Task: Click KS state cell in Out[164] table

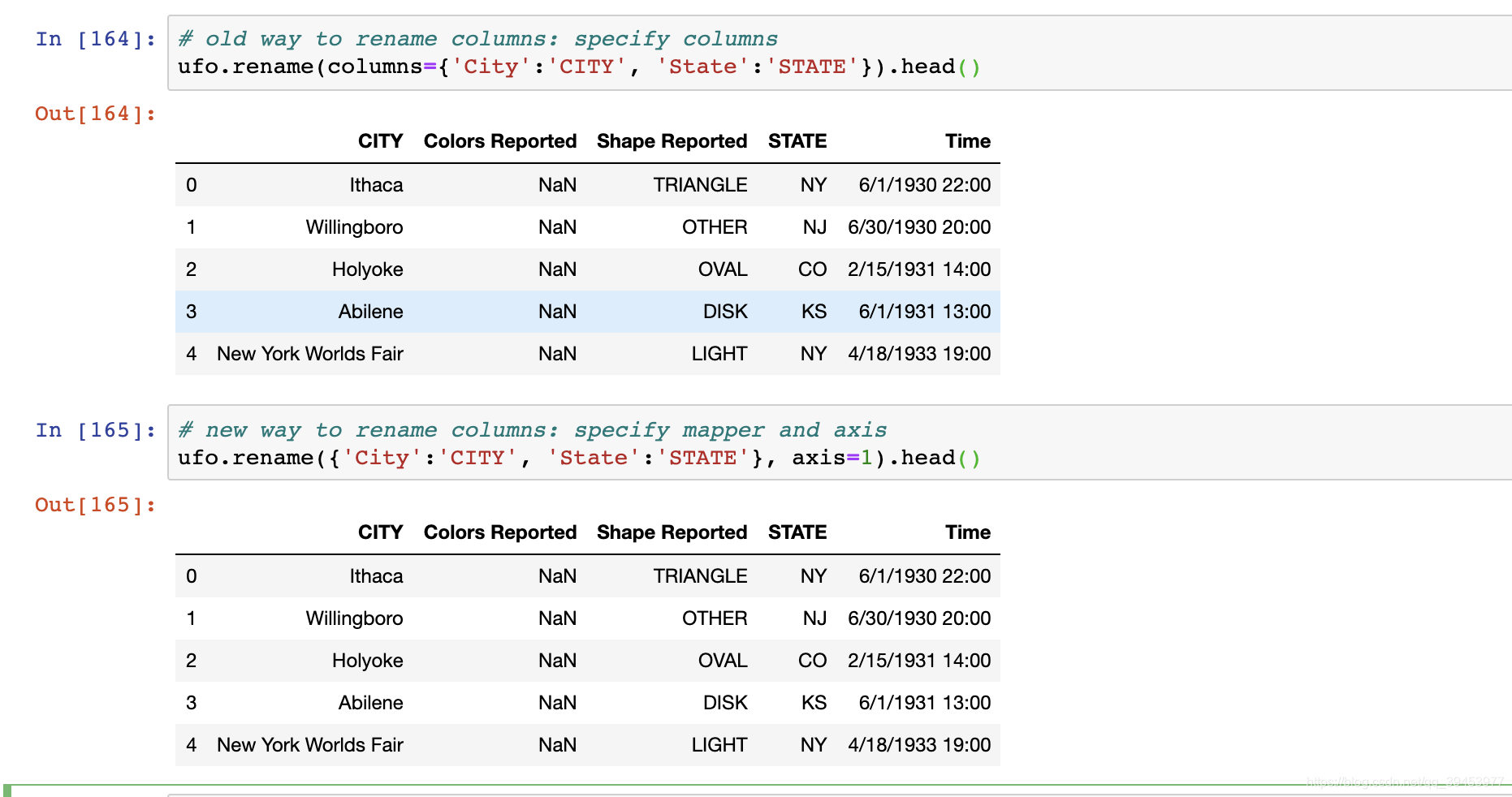Action: (x=814, y=312)
